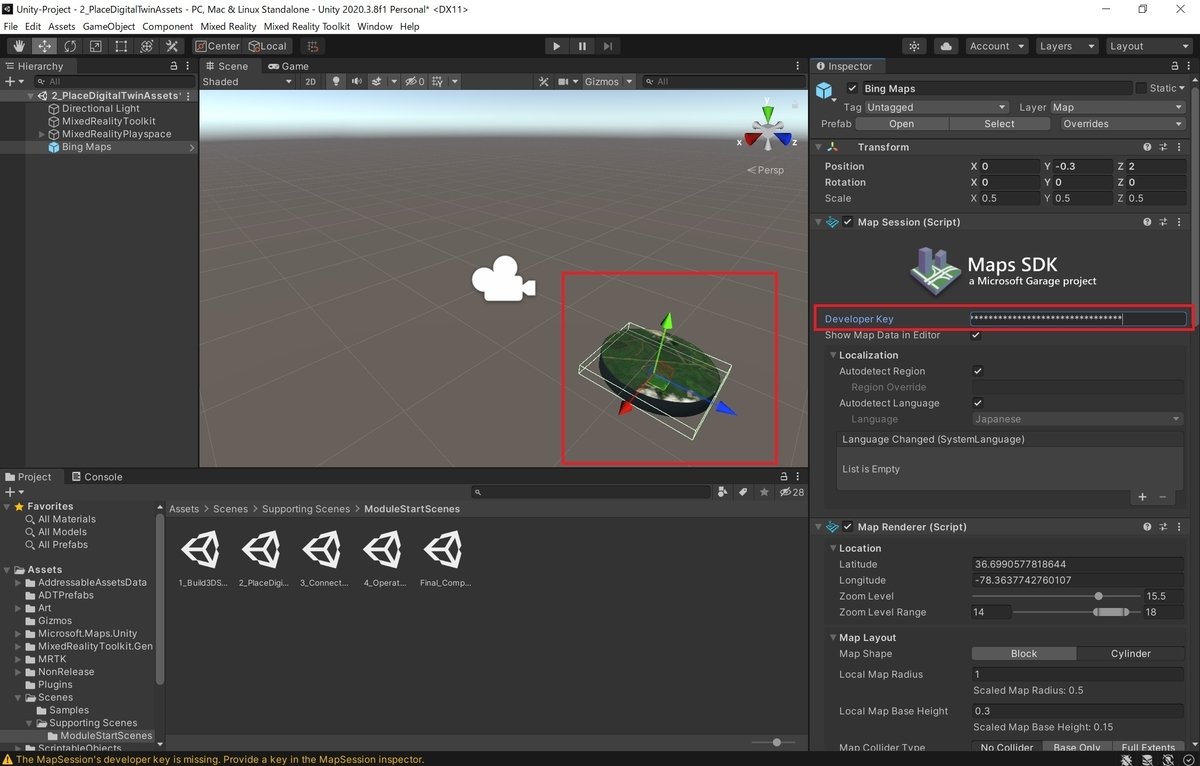This screenshot has width=1200, height=766.
Task: Lock the Hierarchy panel
Action: (x=174, y=66)
